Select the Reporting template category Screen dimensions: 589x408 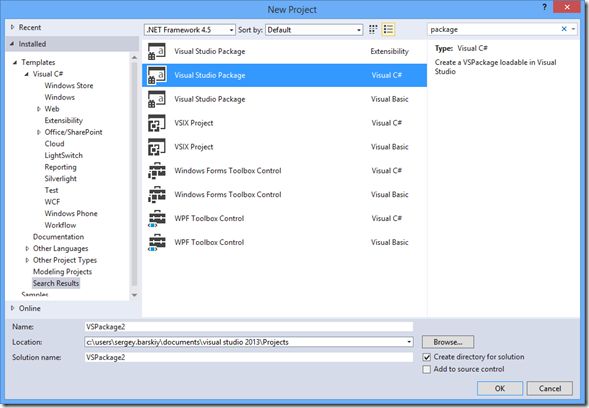(60, 167)
